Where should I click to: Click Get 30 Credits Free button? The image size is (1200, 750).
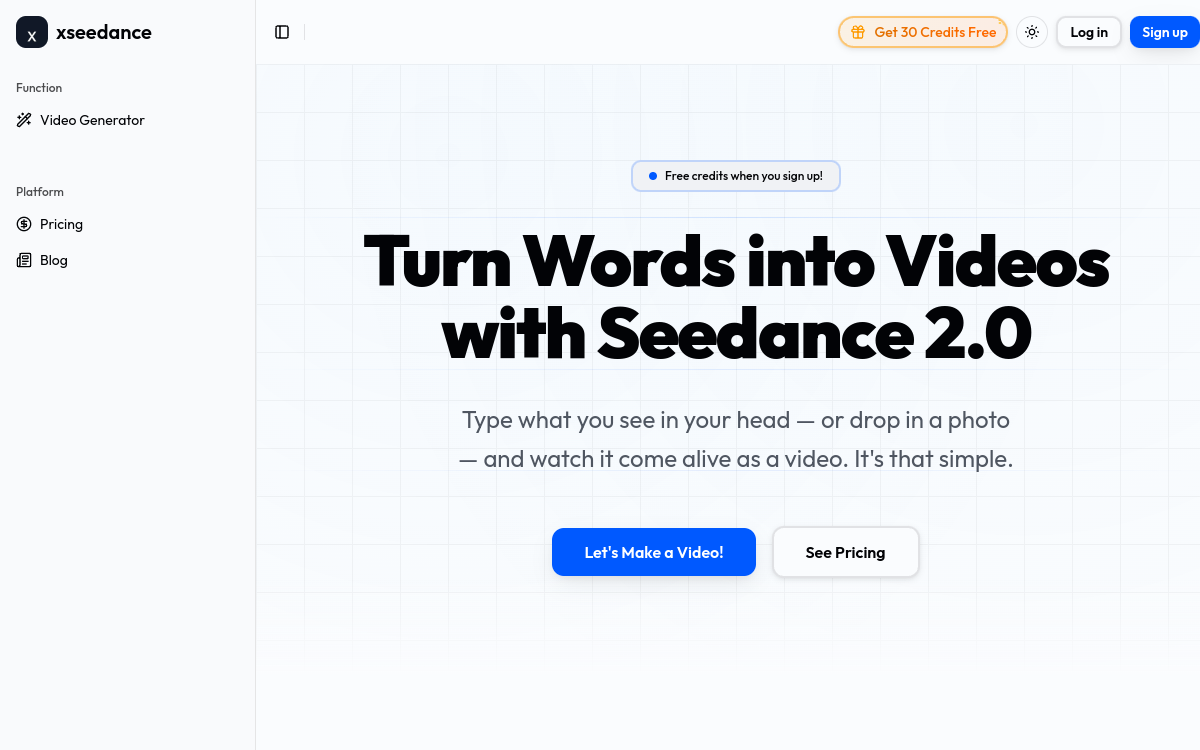pyautogui.click(x=923, y=32)
